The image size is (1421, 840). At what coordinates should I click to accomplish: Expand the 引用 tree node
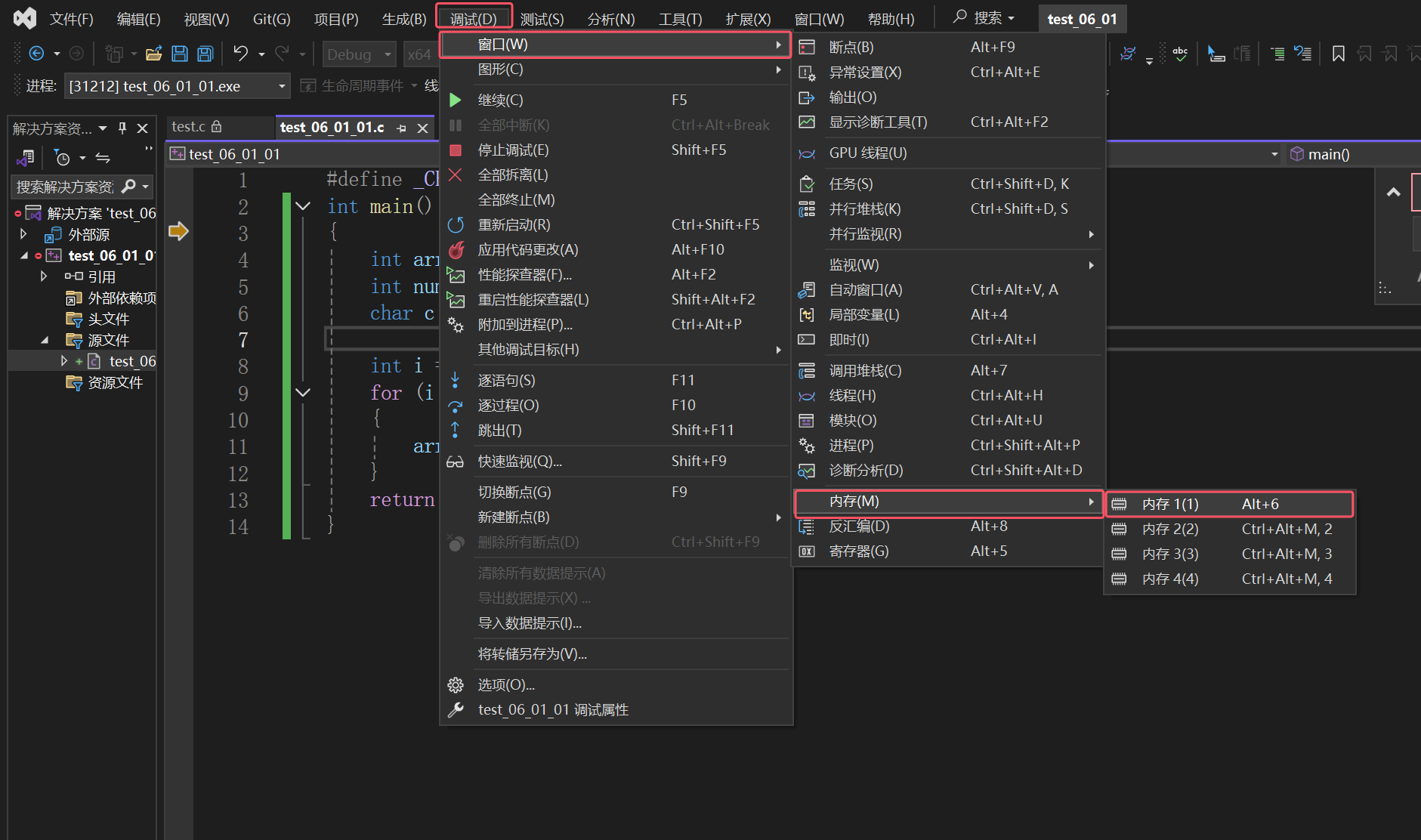[43, 276]
